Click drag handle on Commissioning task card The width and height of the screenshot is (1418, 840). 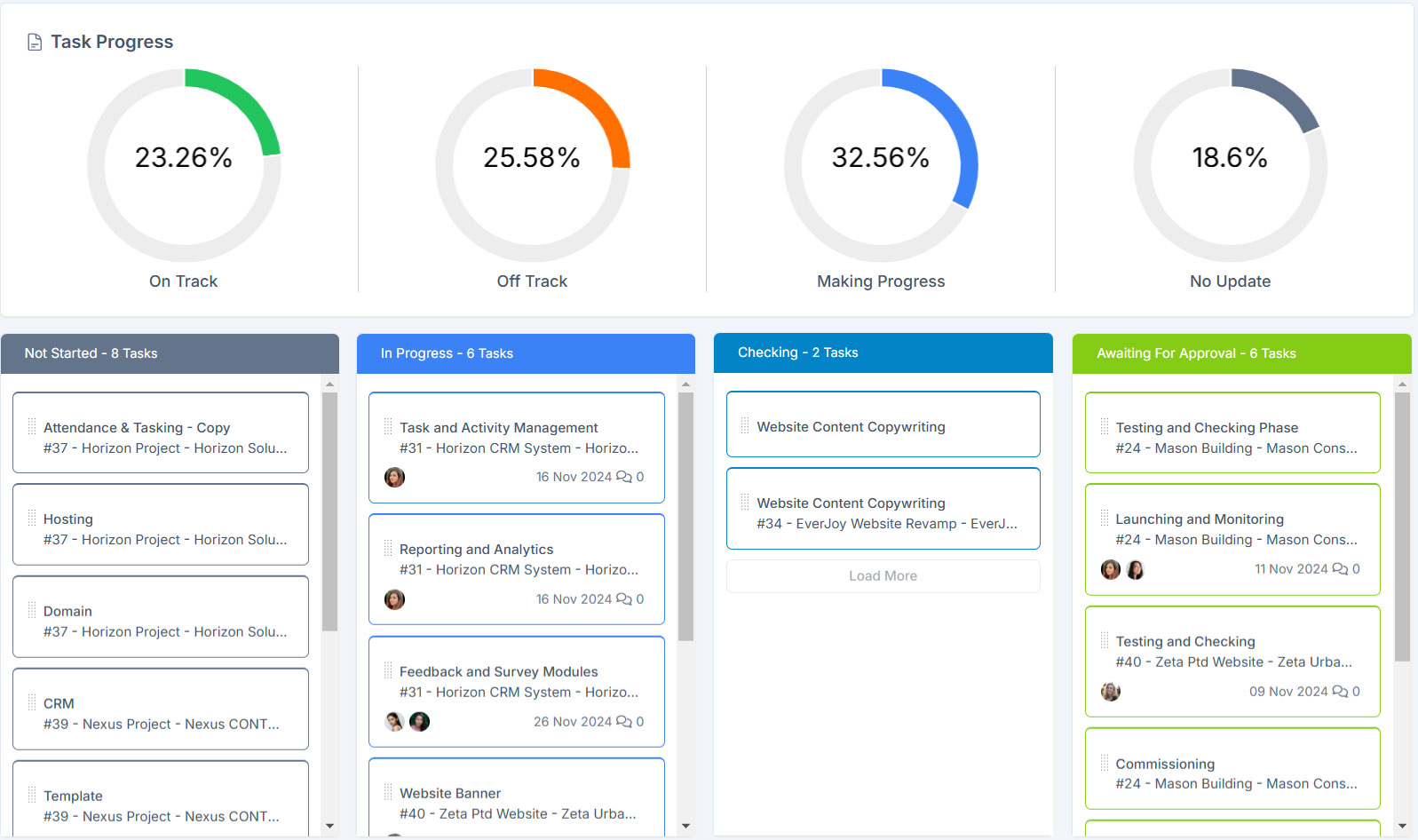[x=1105, y=764]
